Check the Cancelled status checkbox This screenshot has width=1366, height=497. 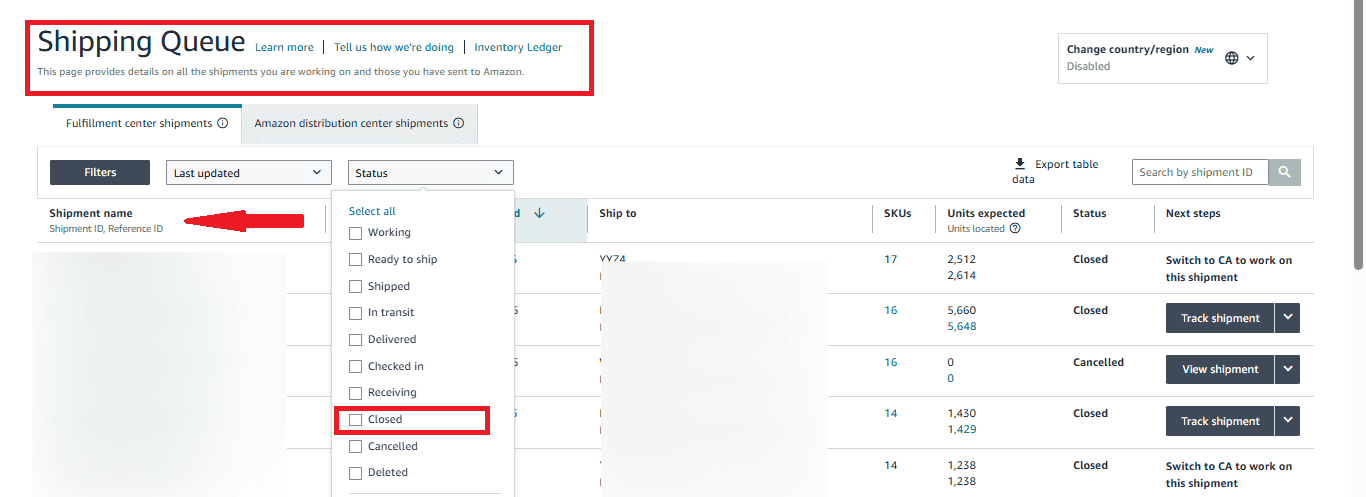pyautogui.click(x=355, y=446)
